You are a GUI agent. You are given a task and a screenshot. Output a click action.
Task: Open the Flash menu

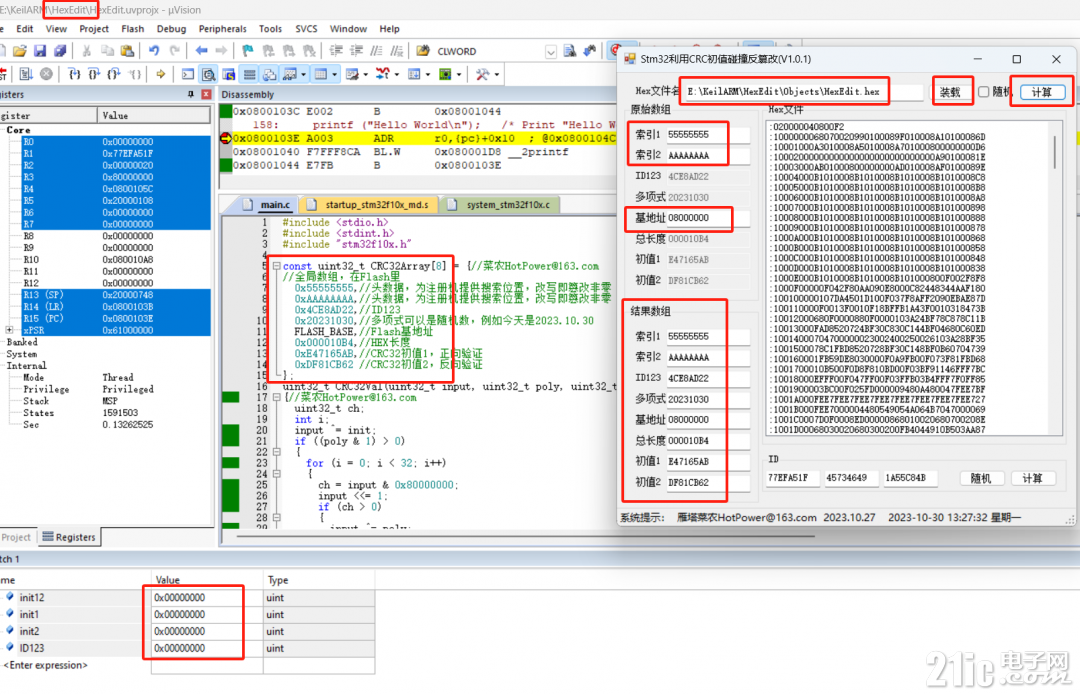[x=132, y=29]
